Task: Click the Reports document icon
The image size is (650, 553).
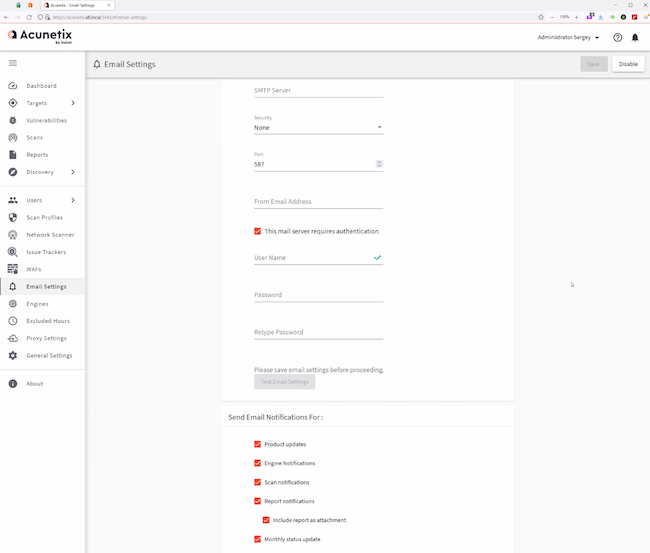Action: (x=13, y=155)
